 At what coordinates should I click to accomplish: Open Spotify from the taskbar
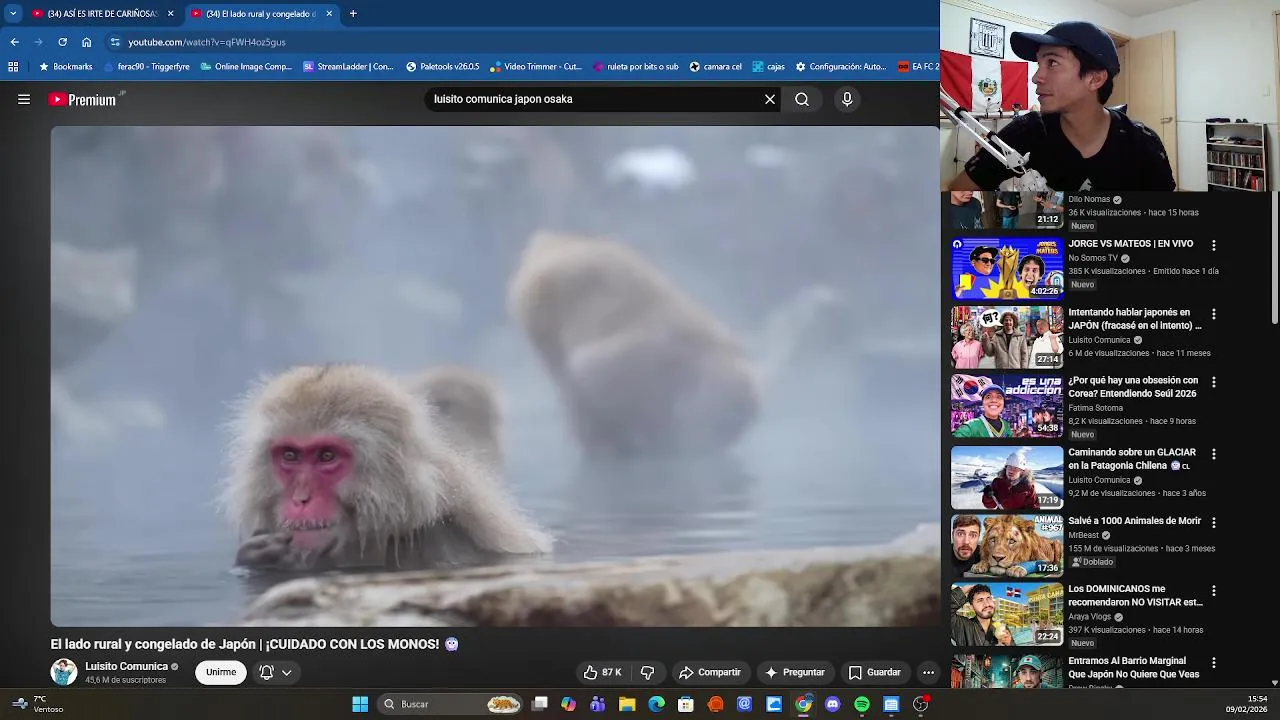click(862, 704)
